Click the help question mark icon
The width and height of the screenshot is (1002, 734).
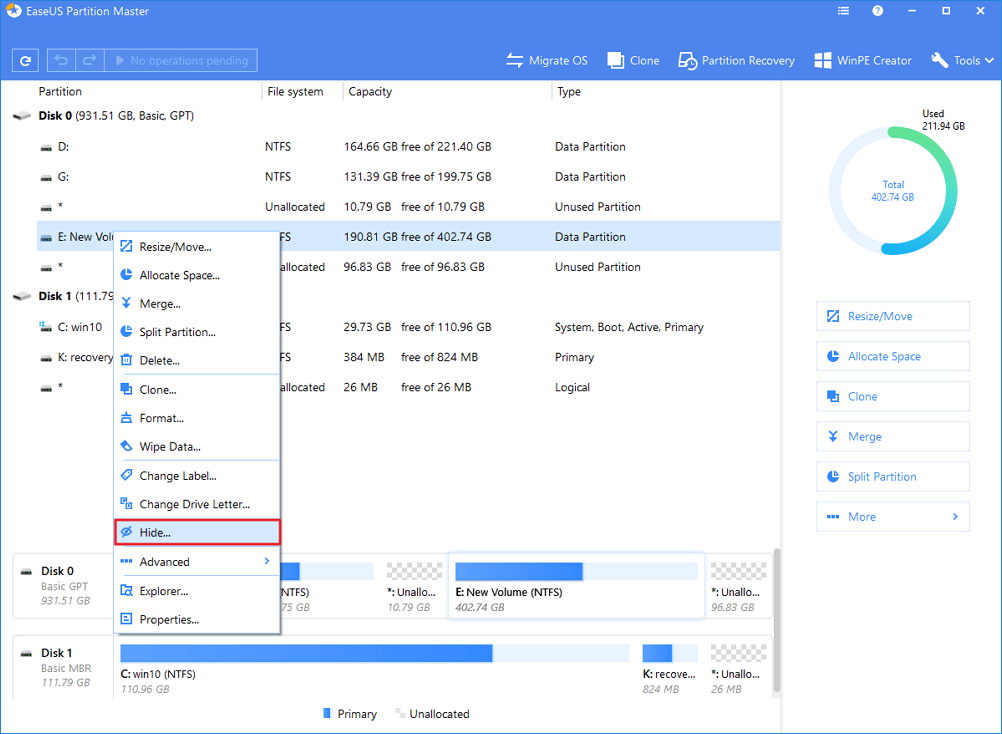[x=878, y=11]
